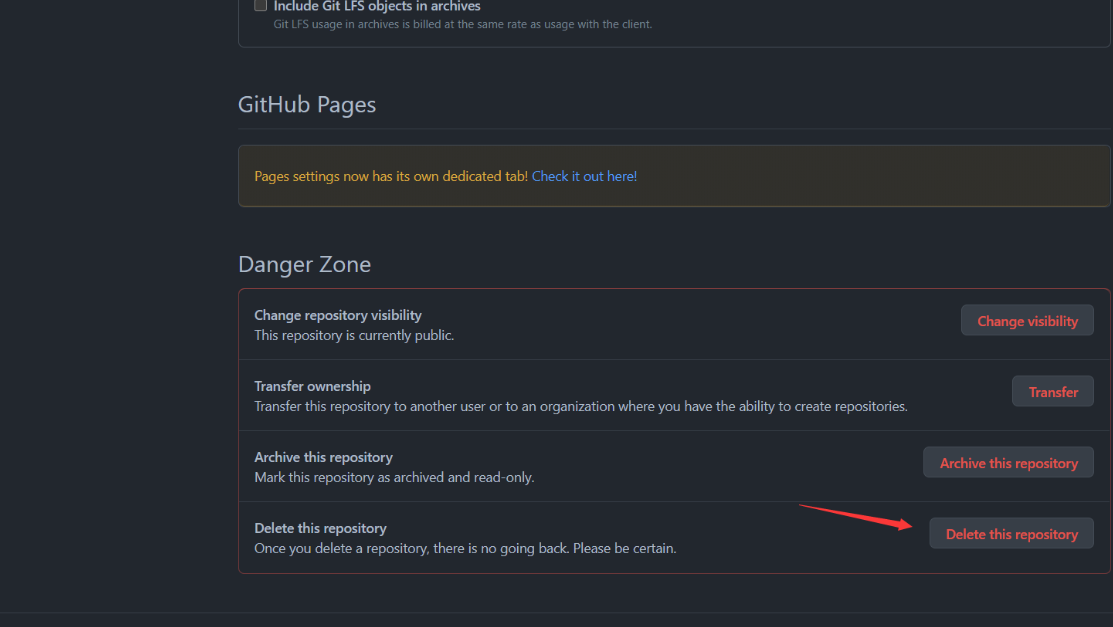
Task: Click 'Pages settings now has its own dedicated tab!' text
Action: 391,176
